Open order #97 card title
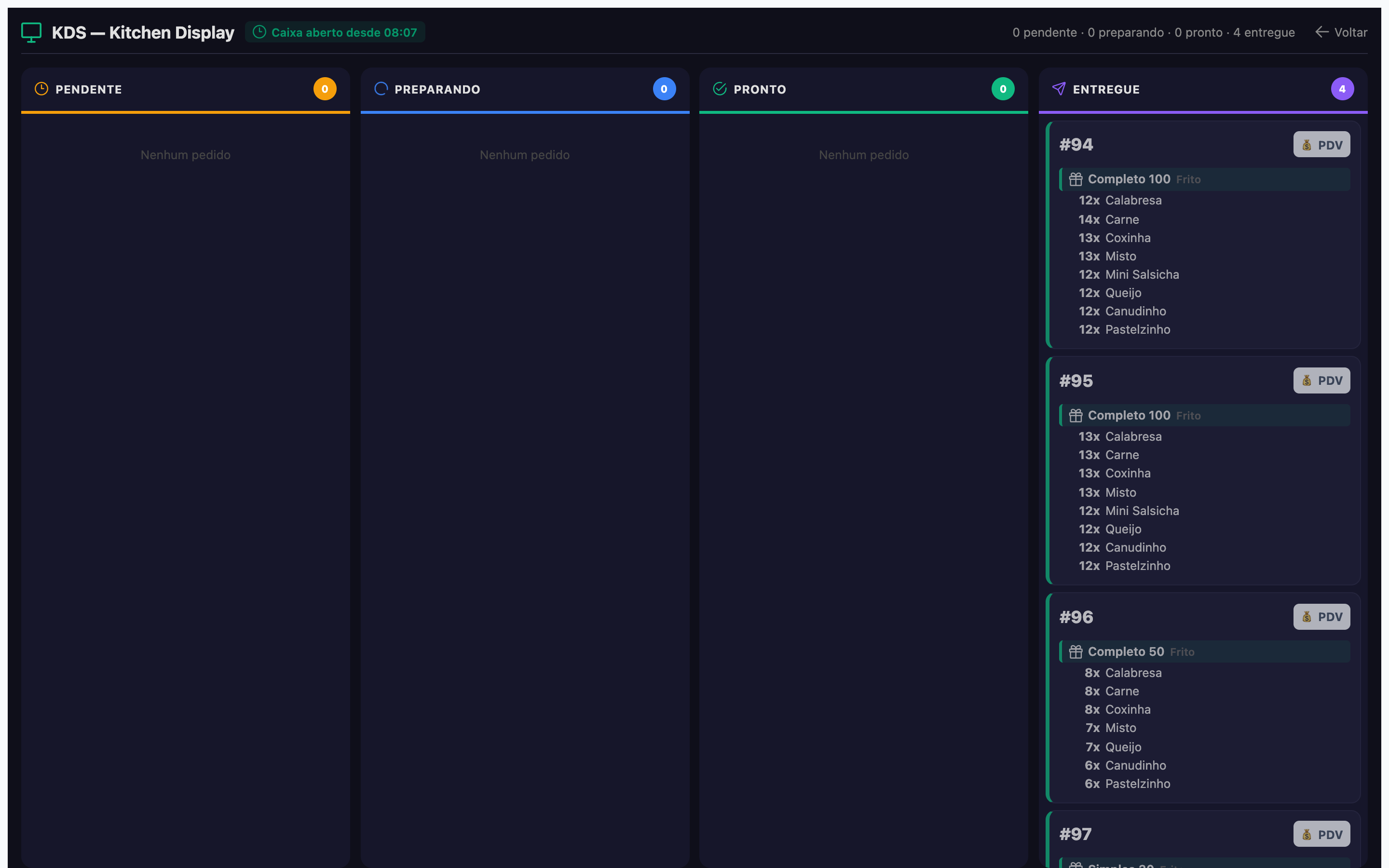The height and width of the screenshot is (868, 1389). 1076,834
